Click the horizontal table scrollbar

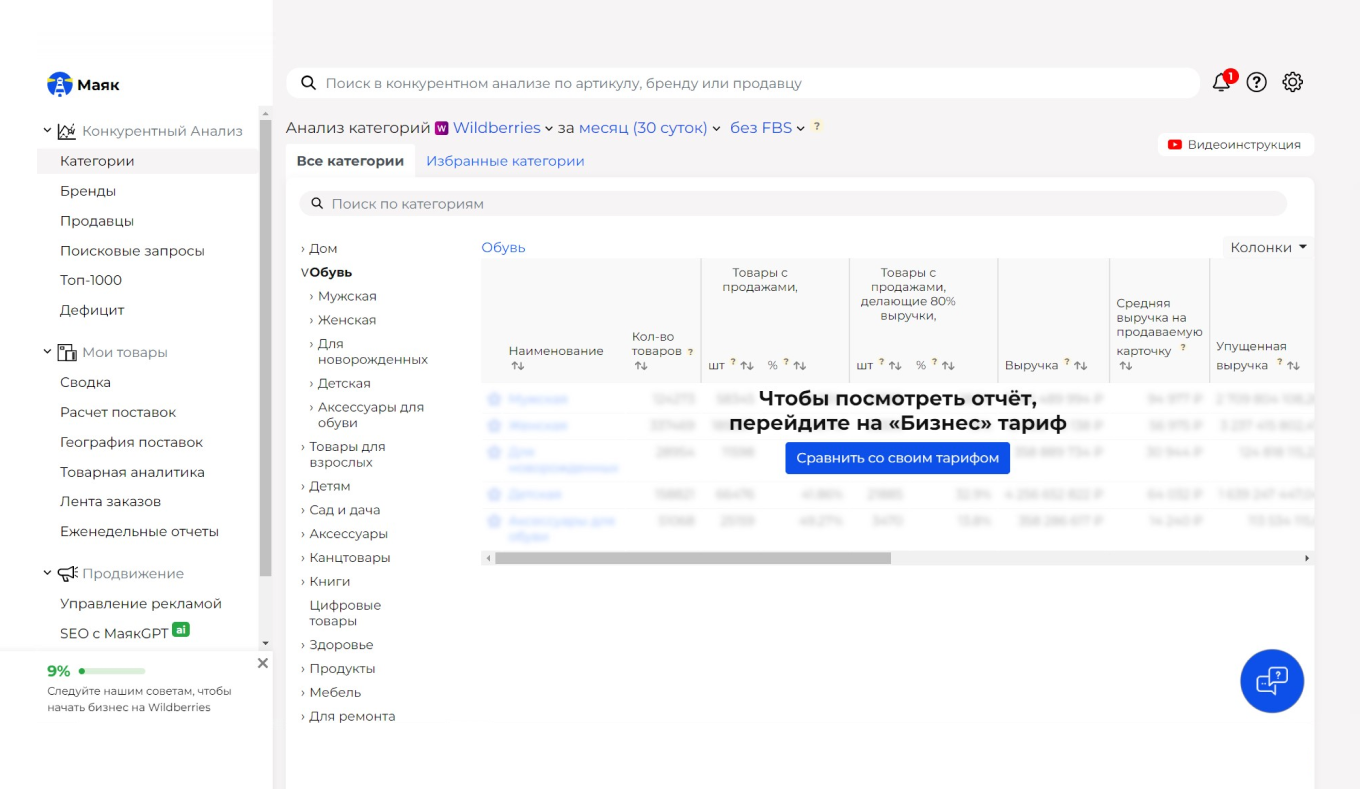692,558
